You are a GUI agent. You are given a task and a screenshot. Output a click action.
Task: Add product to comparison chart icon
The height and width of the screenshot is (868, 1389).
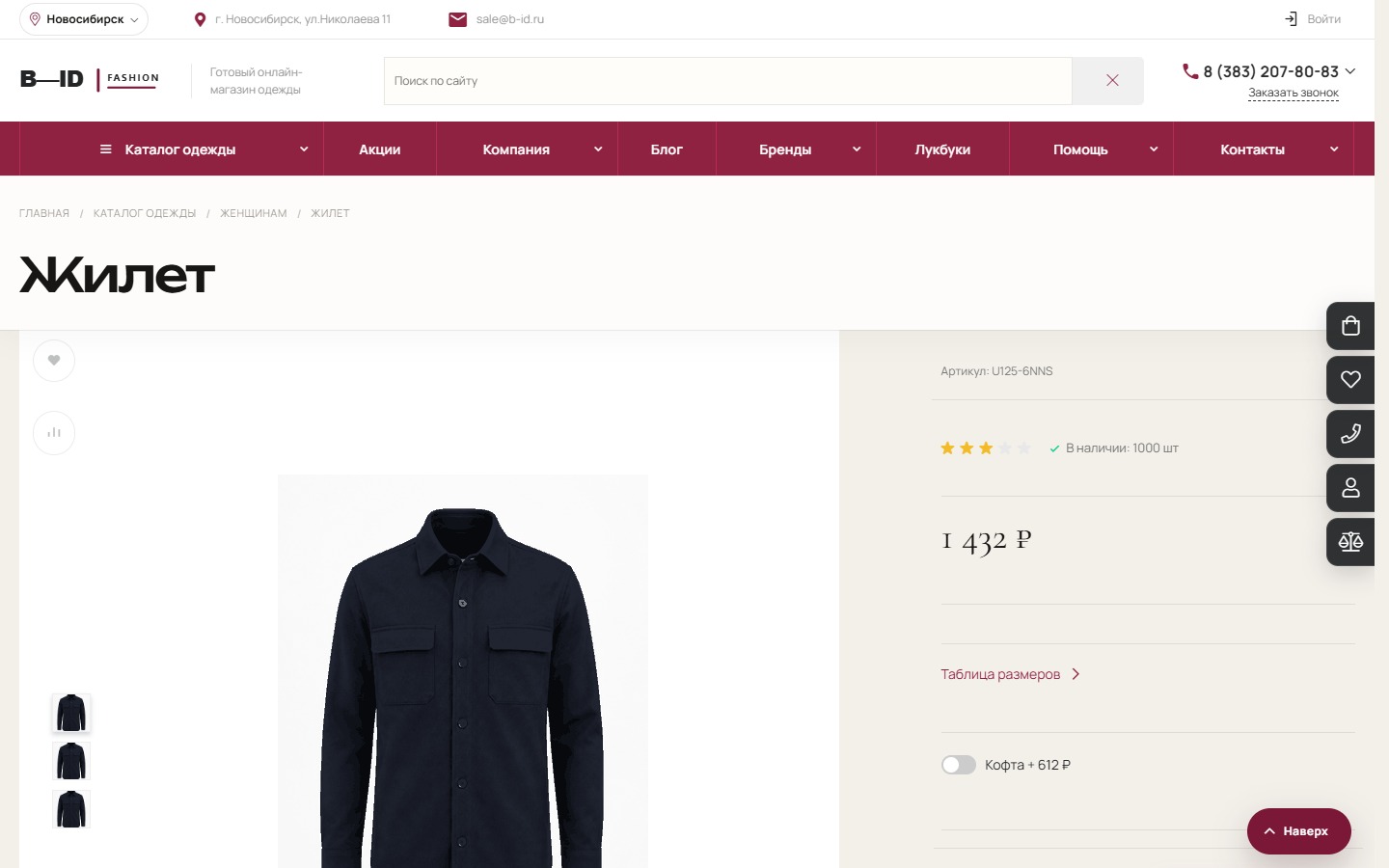(x=54, y=433)
